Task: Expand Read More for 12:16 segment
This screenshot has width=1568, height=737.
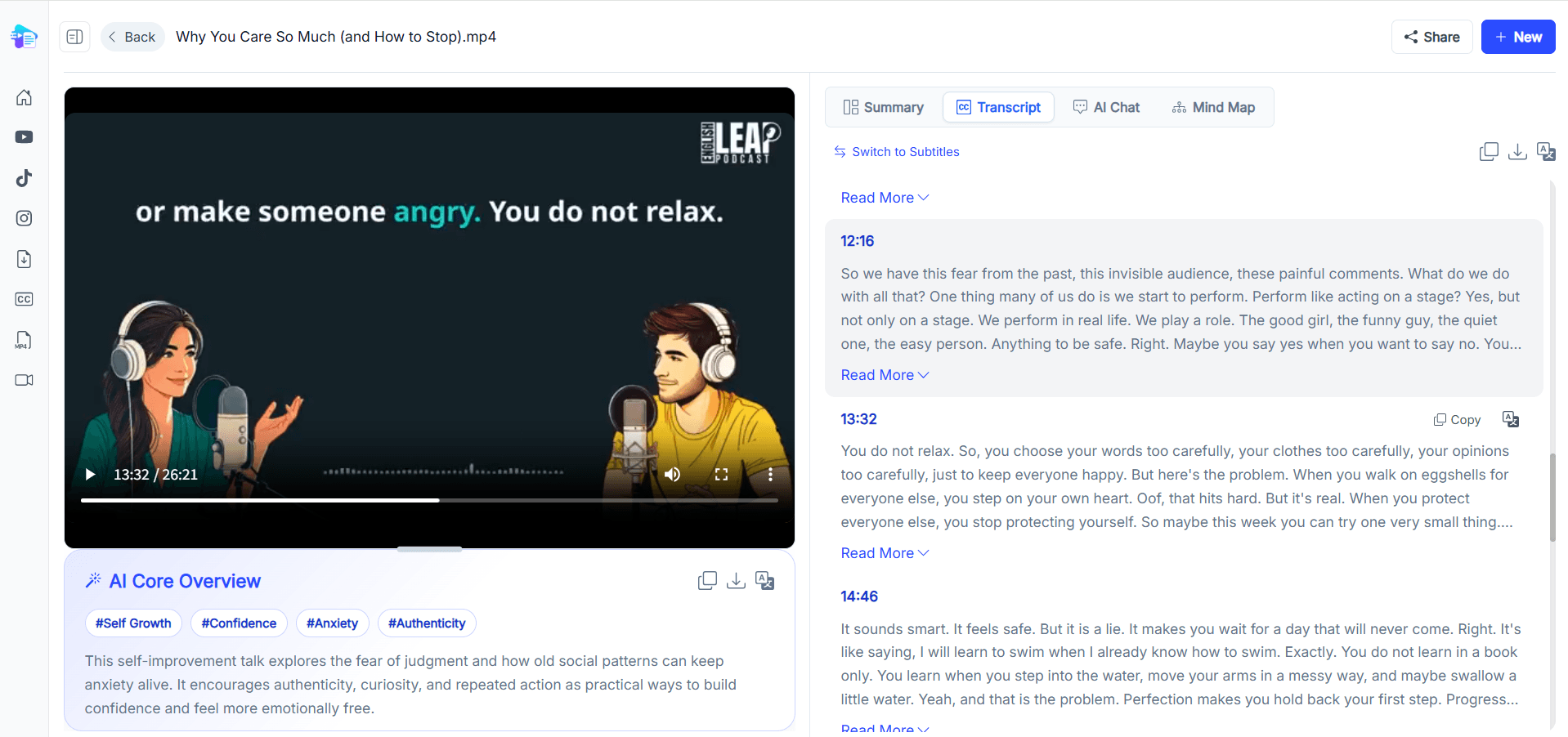Action: [885, 375]
